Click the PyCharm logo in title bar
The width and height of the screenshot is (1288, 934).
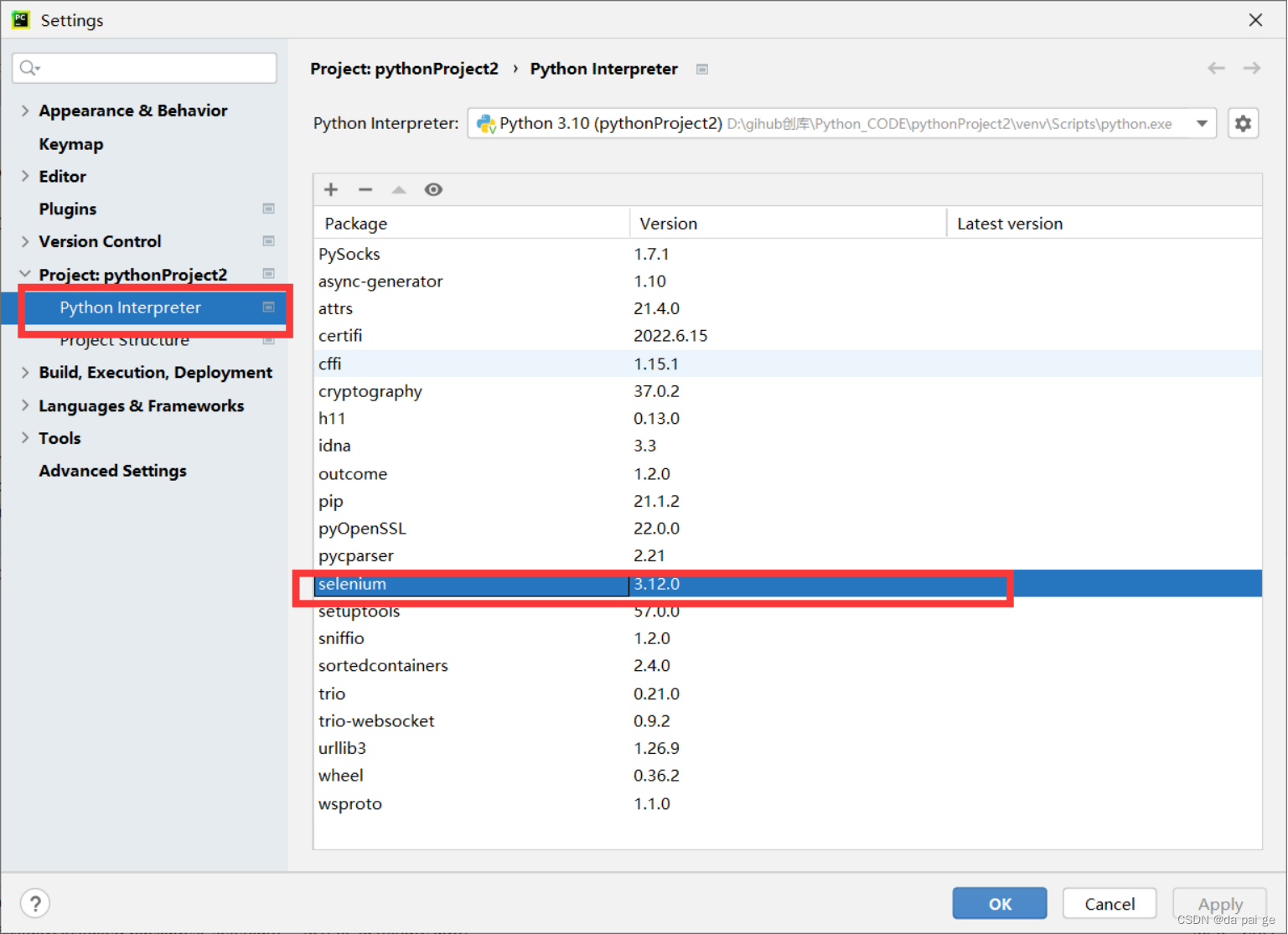(x=21, y=19)
